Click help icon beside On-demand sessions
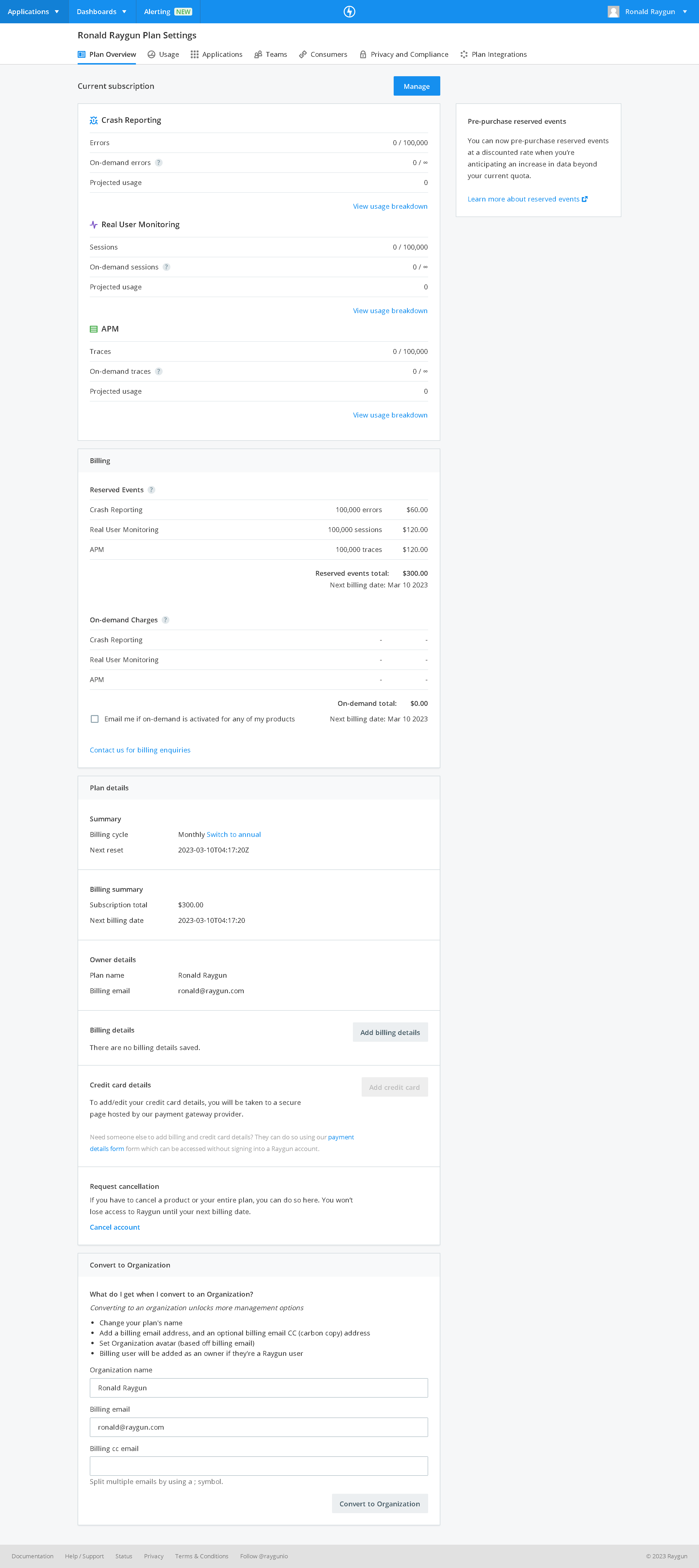Viewport: 699px width, 1568px height. 166,267
